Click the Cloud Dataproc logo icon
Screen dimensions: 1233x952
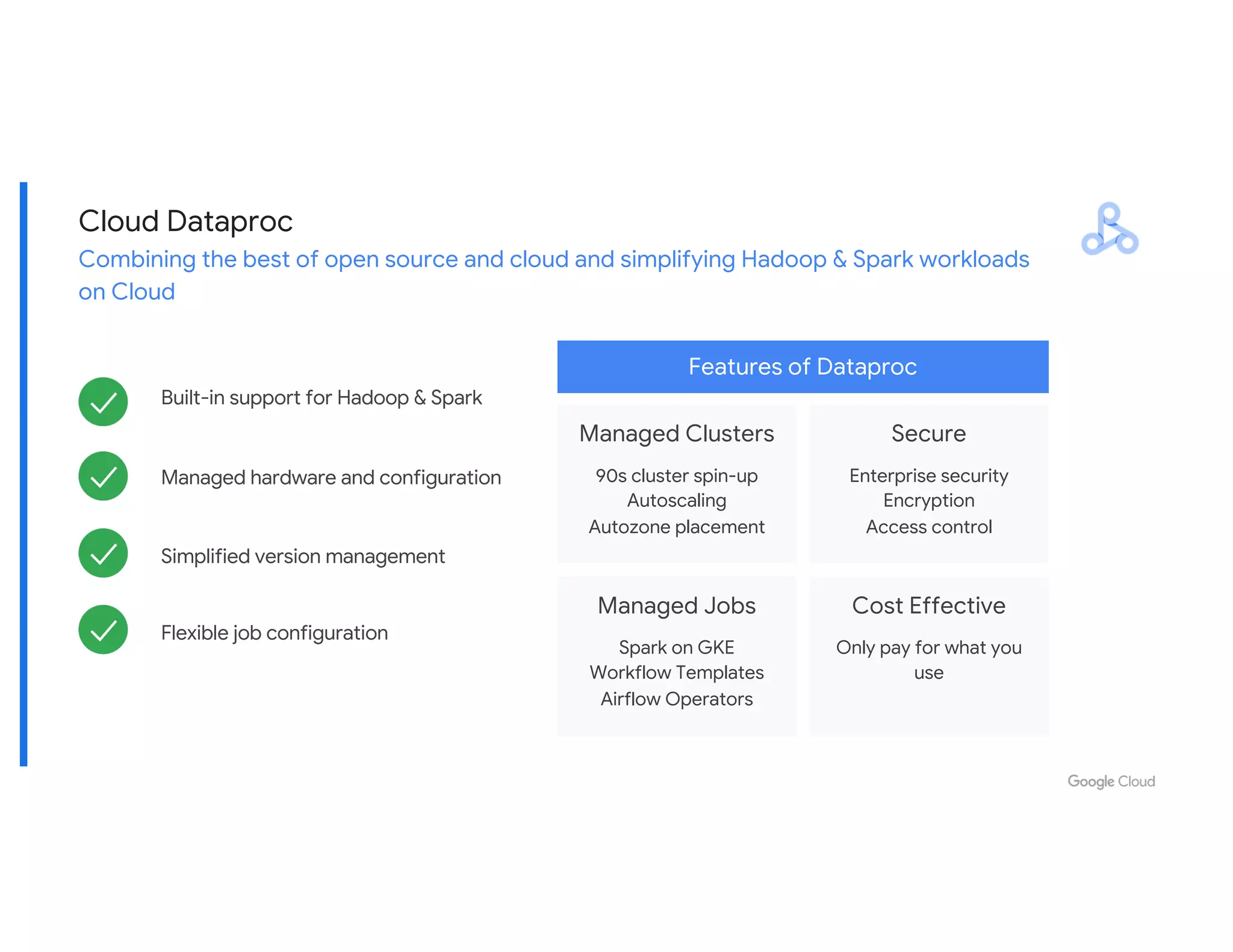point(1110,229)
